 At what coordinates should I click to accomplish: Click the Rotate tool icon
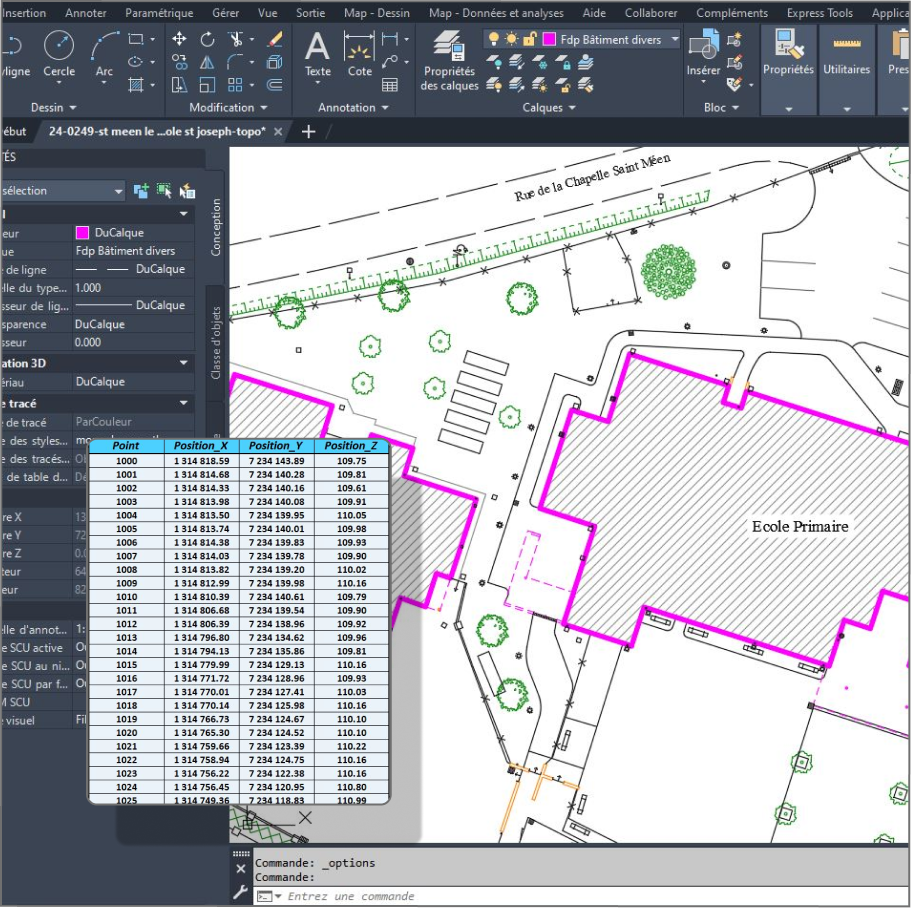click(x=207, y=39)
